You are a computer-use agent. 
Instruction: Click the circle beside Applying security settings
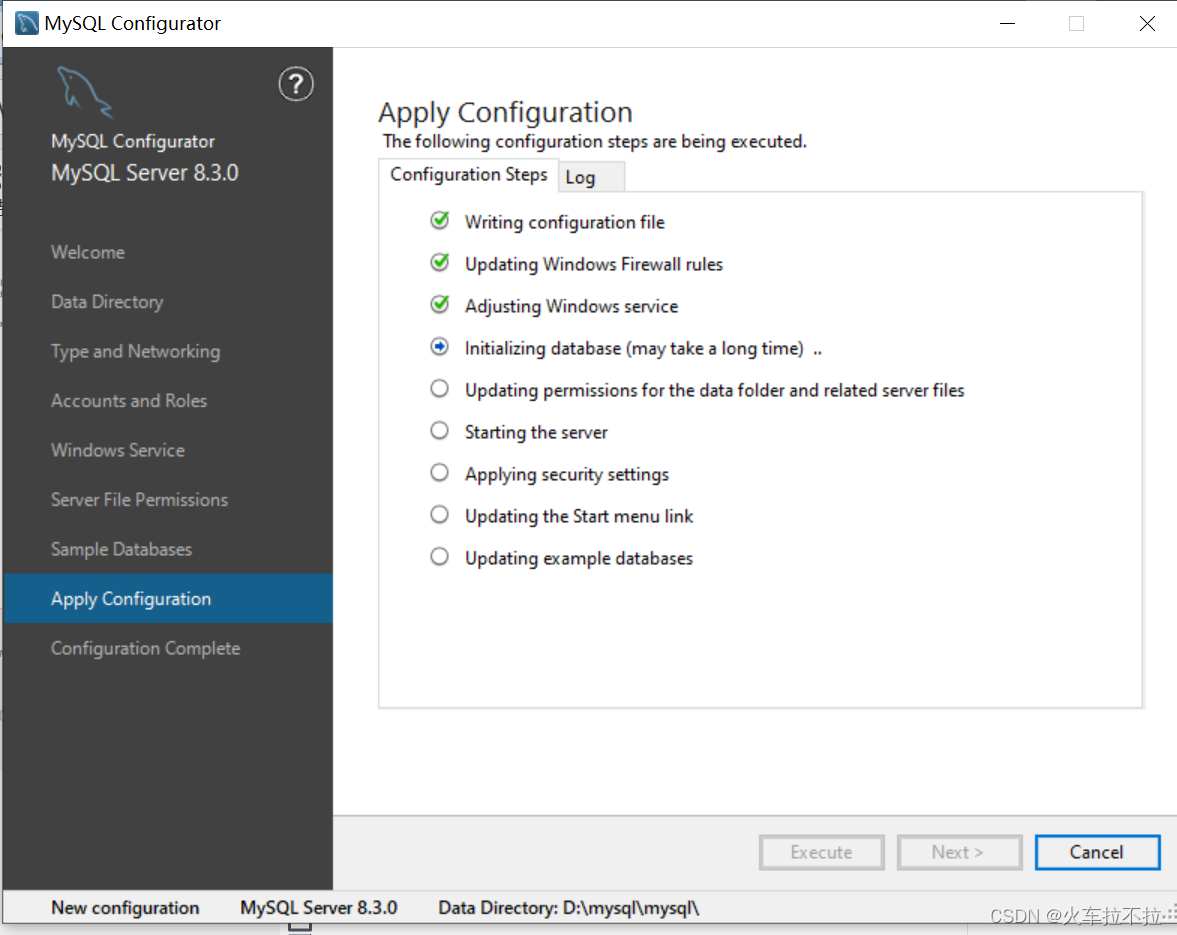tap(440, 473)
